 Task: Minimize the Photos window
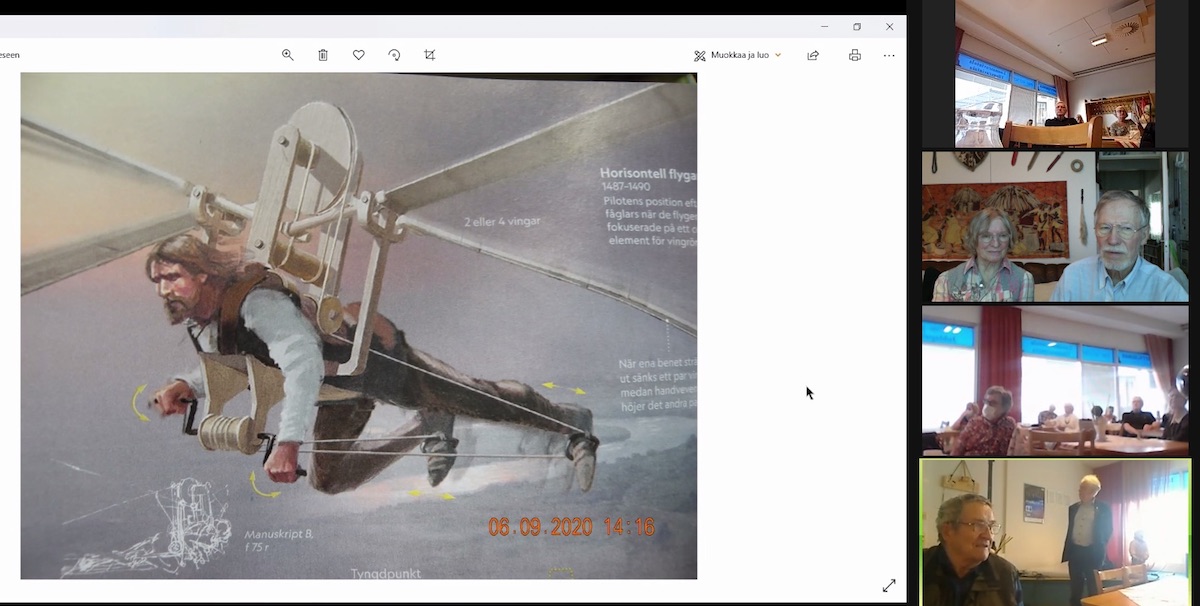point(824,27)
